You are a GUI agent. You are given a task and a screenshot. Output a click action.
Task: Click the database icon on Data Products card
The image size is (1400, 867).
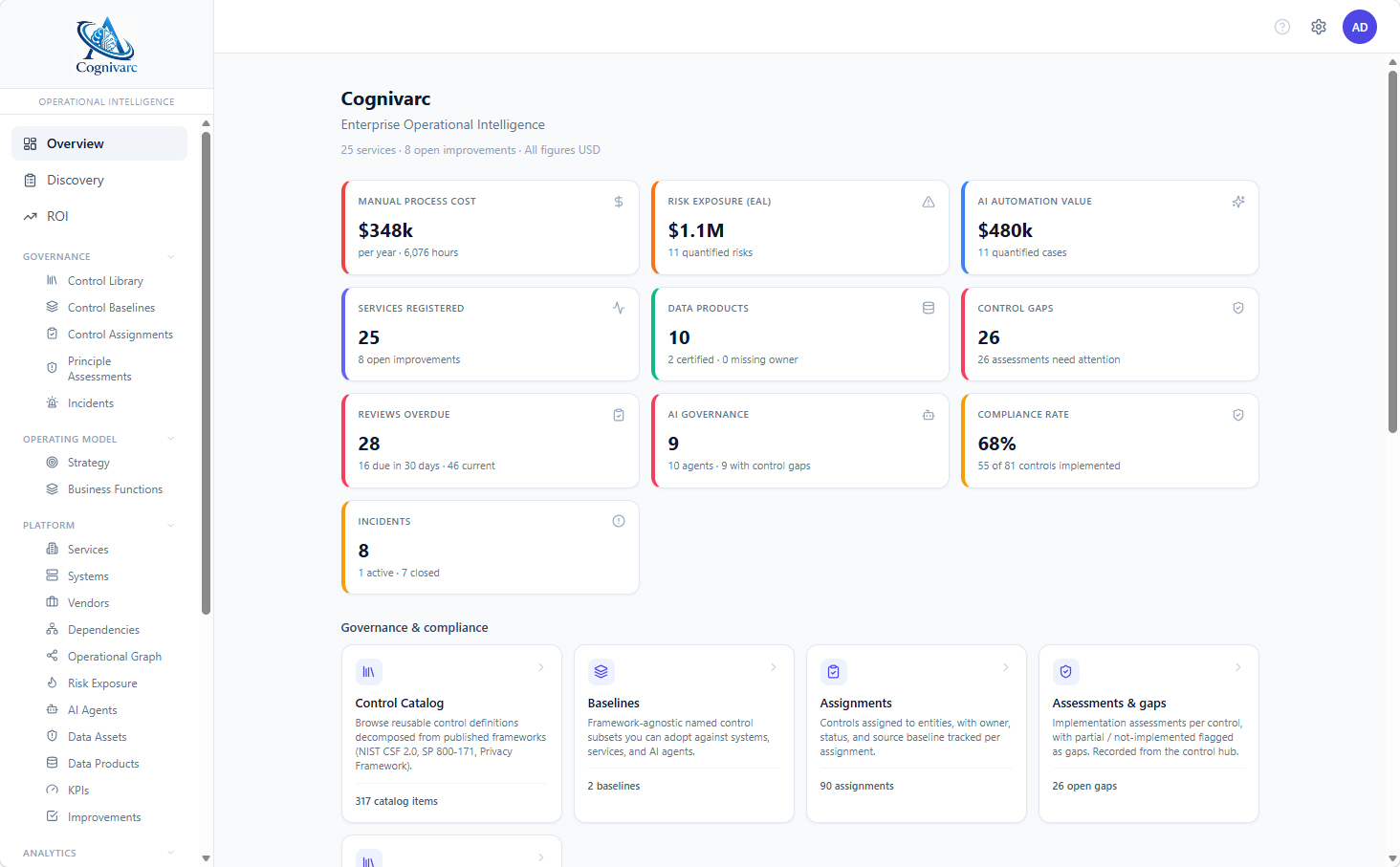[x=929, y=308]
